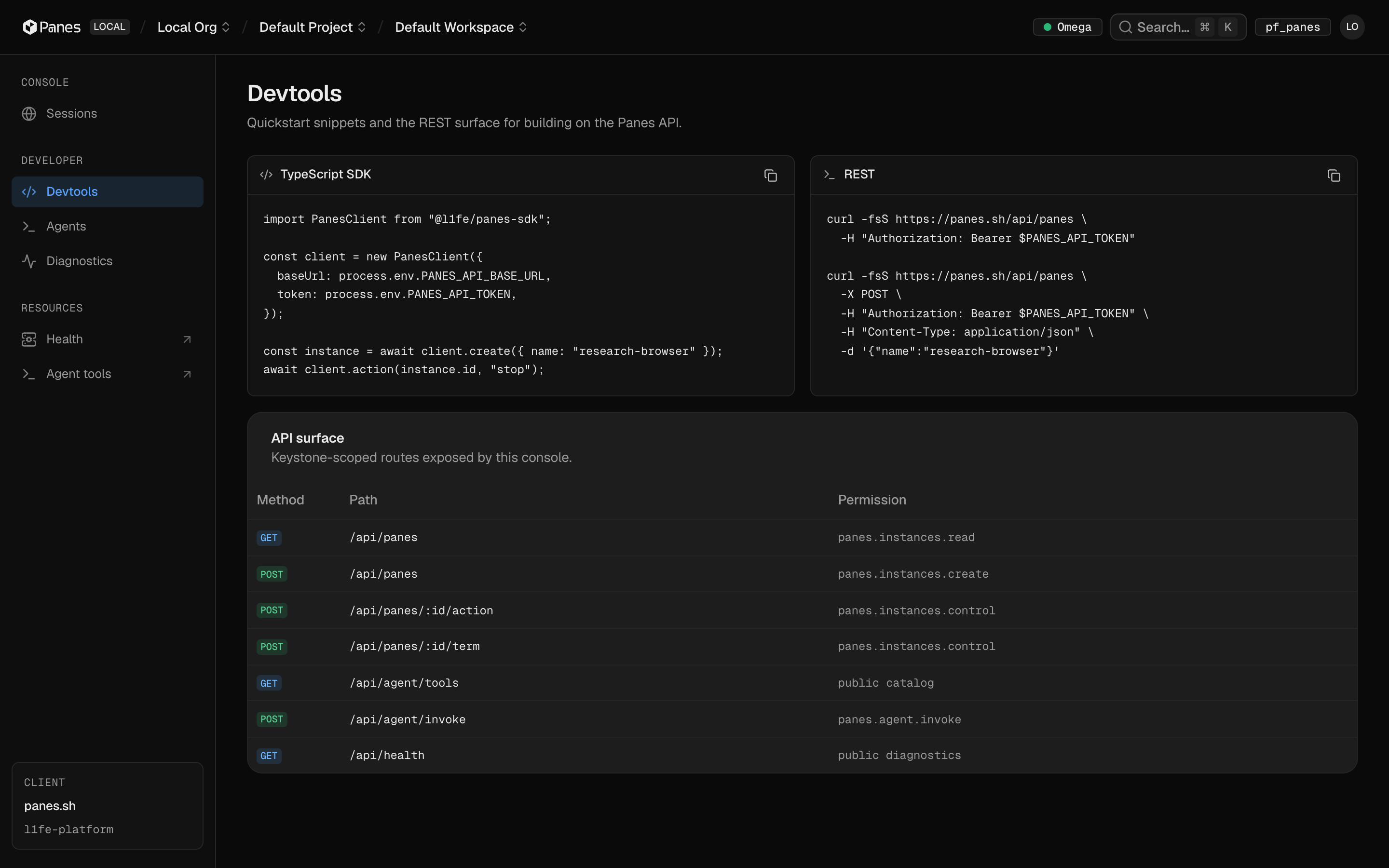This screenshot has height=868, width=1389.
Task: Open the Health resource link
Action: coord(108,339)
